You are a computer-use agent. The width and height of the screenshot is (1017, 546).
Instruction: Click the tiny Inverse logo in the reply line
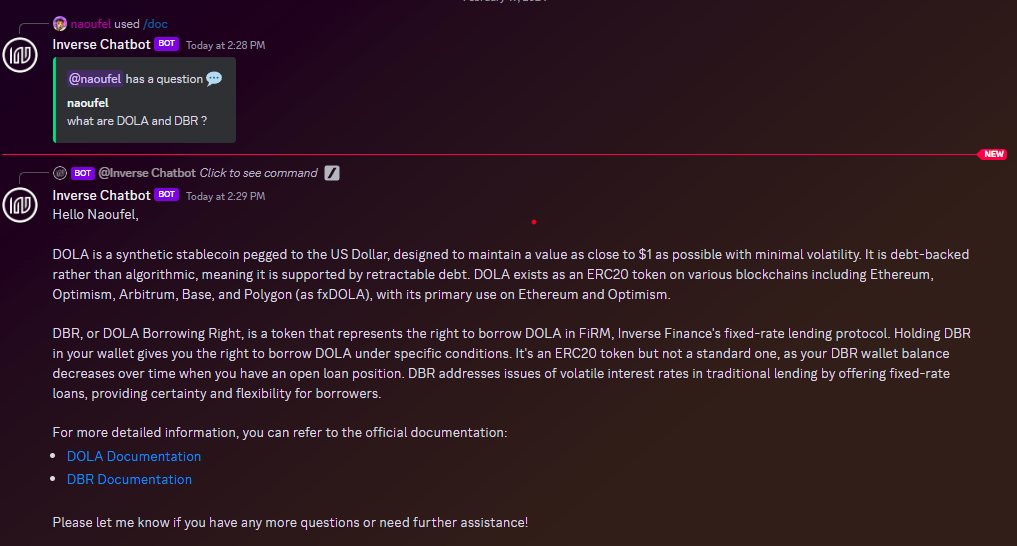pyautogui.click(x=60, y=173)
